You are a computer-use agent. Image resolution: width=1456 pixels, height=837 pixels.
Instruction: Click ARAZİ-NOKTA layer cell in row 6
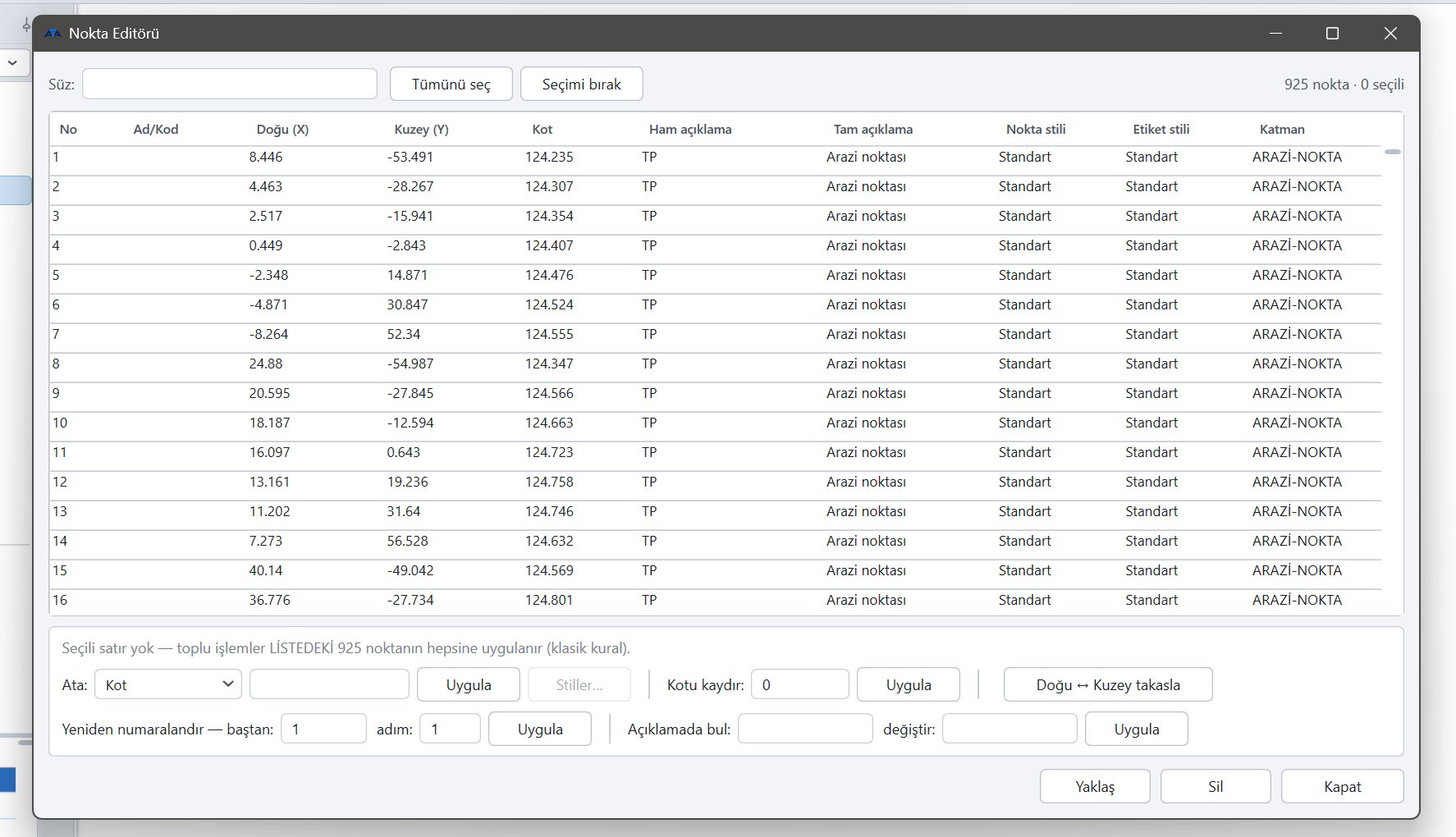(1297, 304)
